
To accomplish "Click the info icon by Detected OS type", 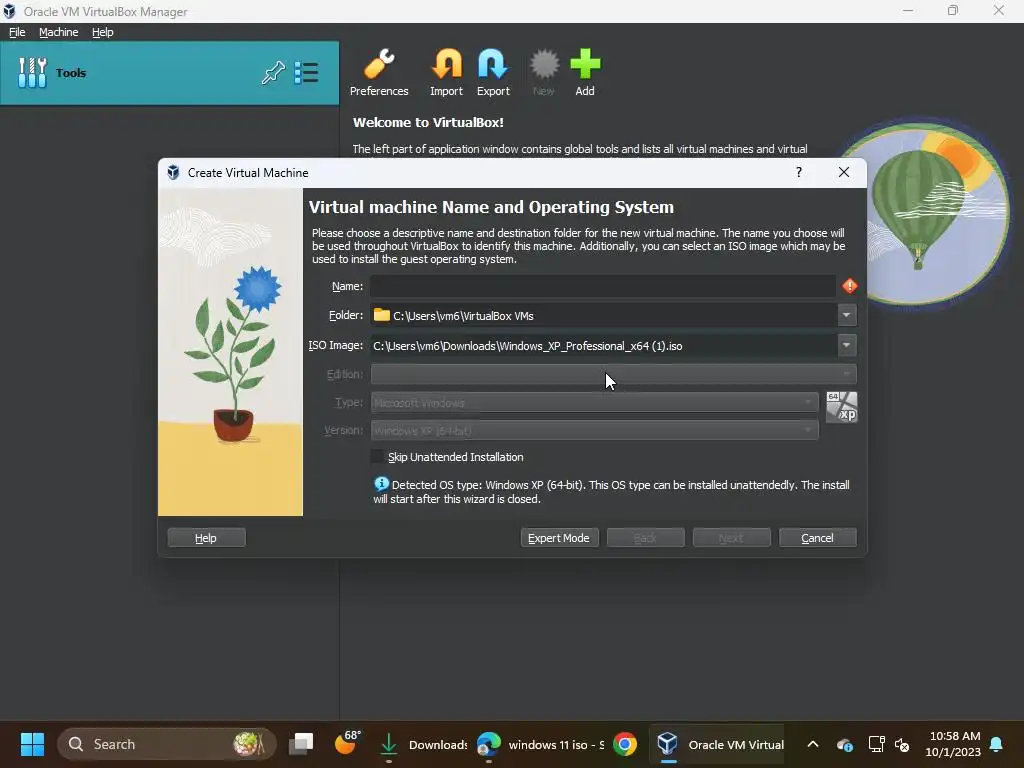I will point(381,484).
